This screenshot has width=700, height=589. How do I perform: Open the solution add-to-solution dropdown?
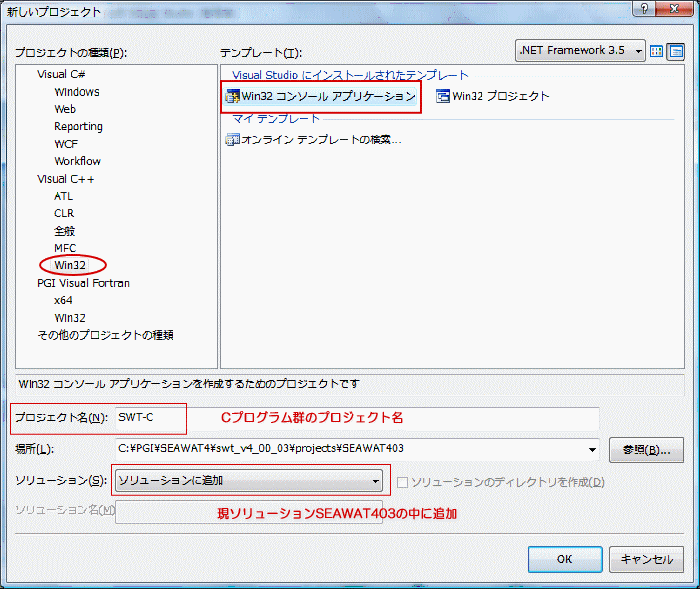point(249,480)
